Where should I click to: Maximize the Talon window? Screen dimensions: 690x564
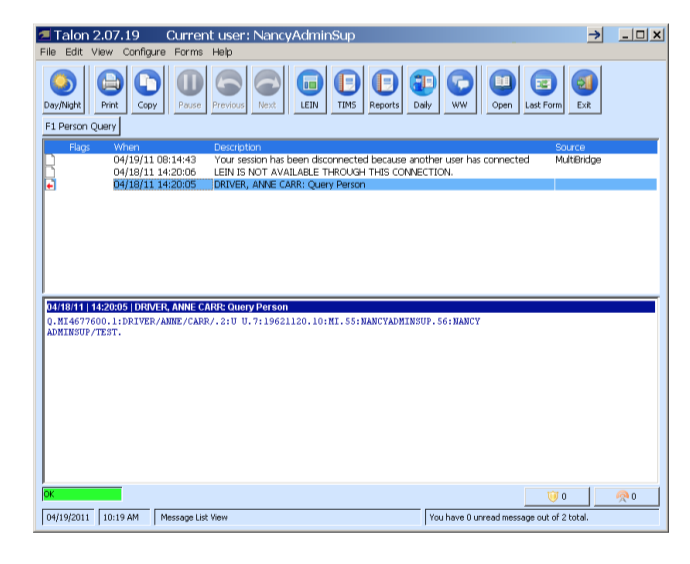[x=640, y=35]
